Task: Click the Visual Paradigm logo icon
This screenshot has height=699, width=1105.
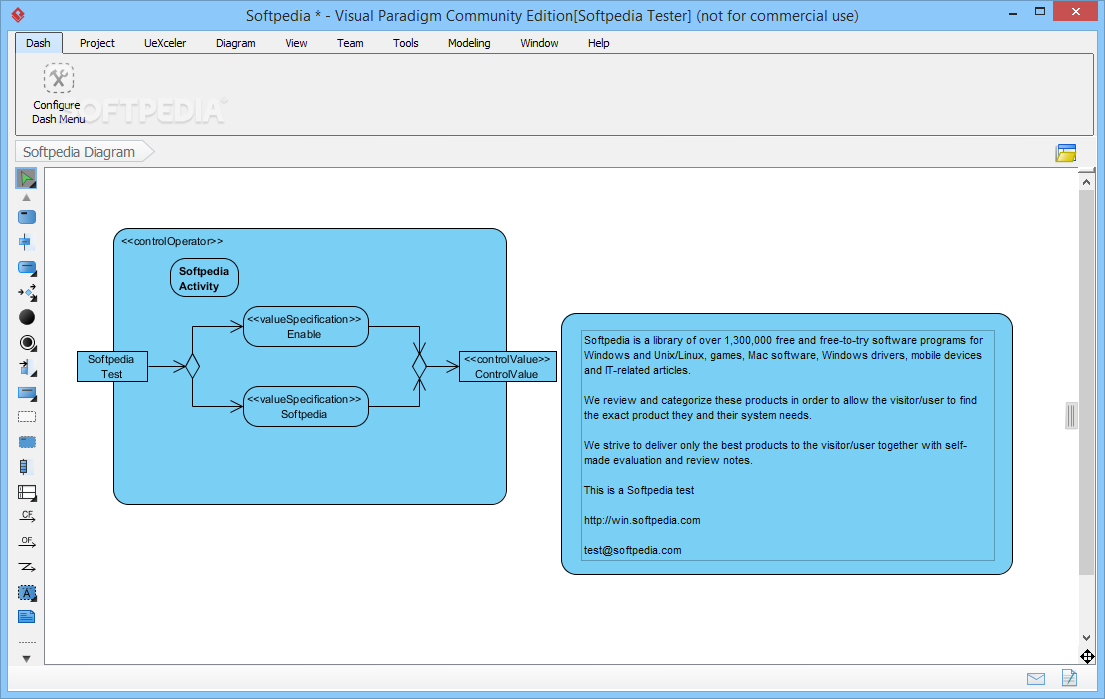Action: (x=18, y=15)
